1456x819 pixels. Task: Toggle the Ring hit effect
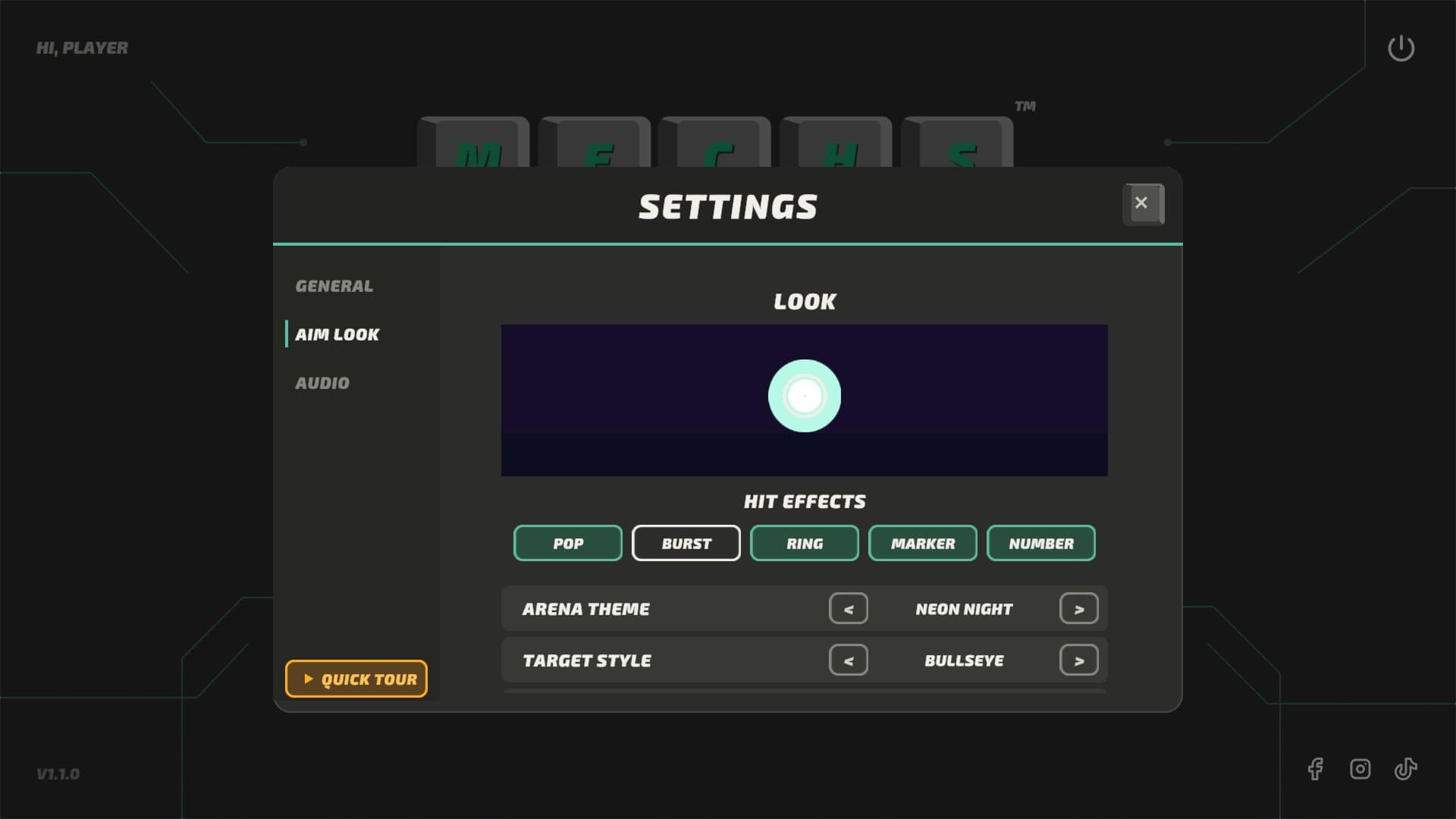pos(805,543)
